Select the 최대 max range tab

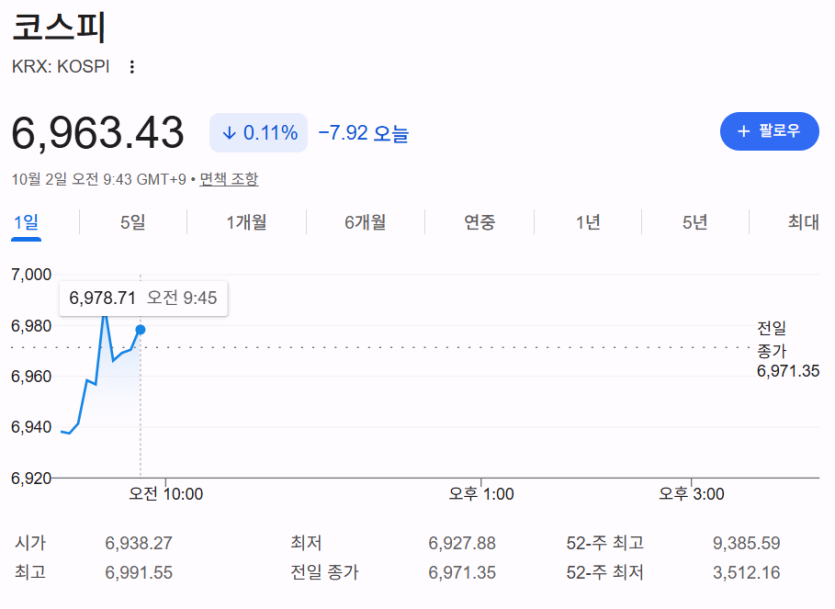coord(803,222)
